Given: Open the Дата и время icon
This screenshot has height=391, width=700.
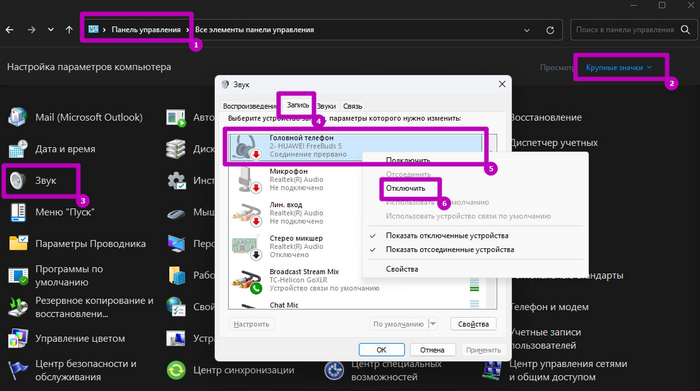Looking at the screenshot, I should click(17, 149).
